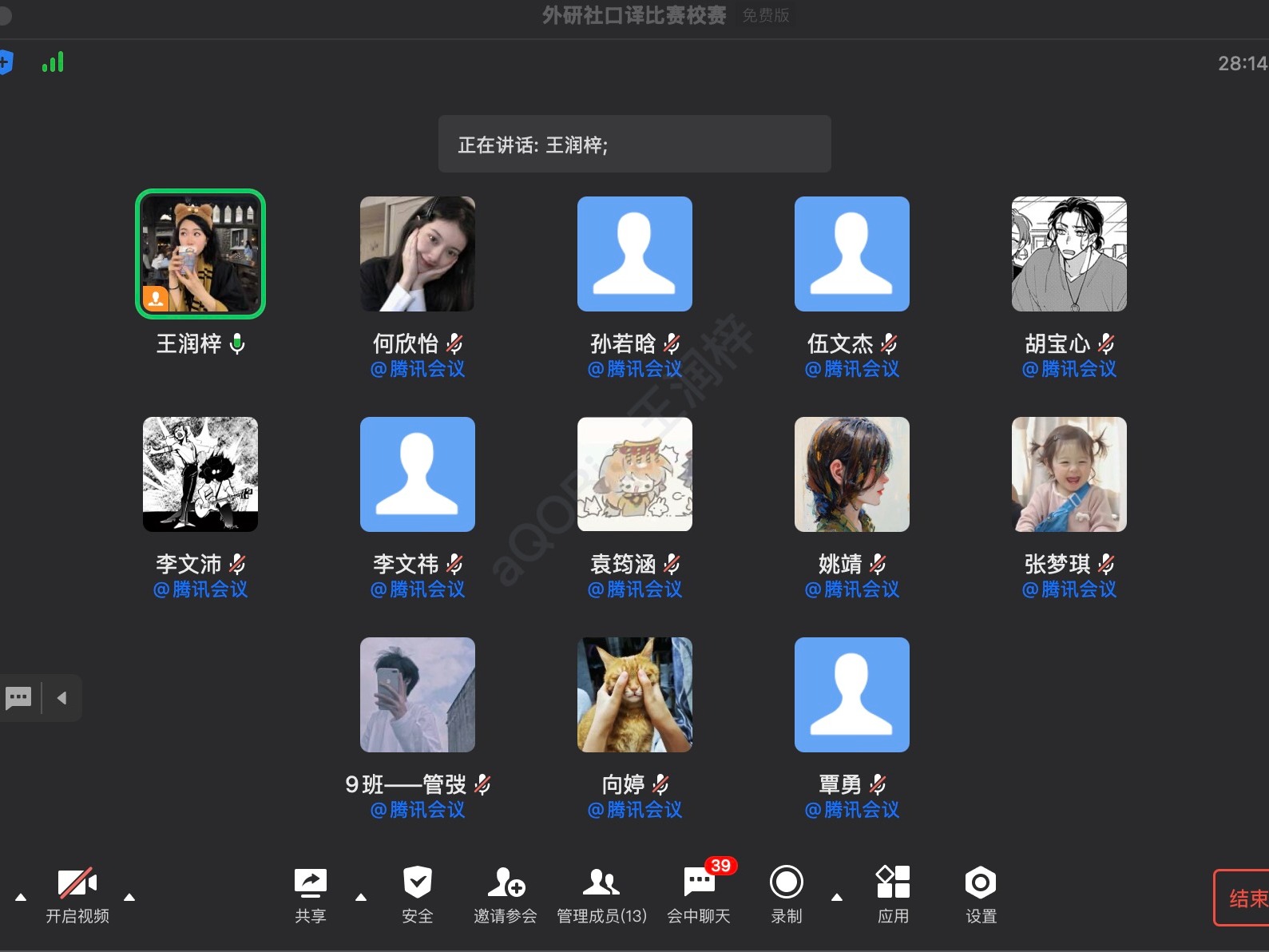Expand the share options arrow beside 共享
Viewport: 1269px width, 952px height.
[x=361, y=897]
